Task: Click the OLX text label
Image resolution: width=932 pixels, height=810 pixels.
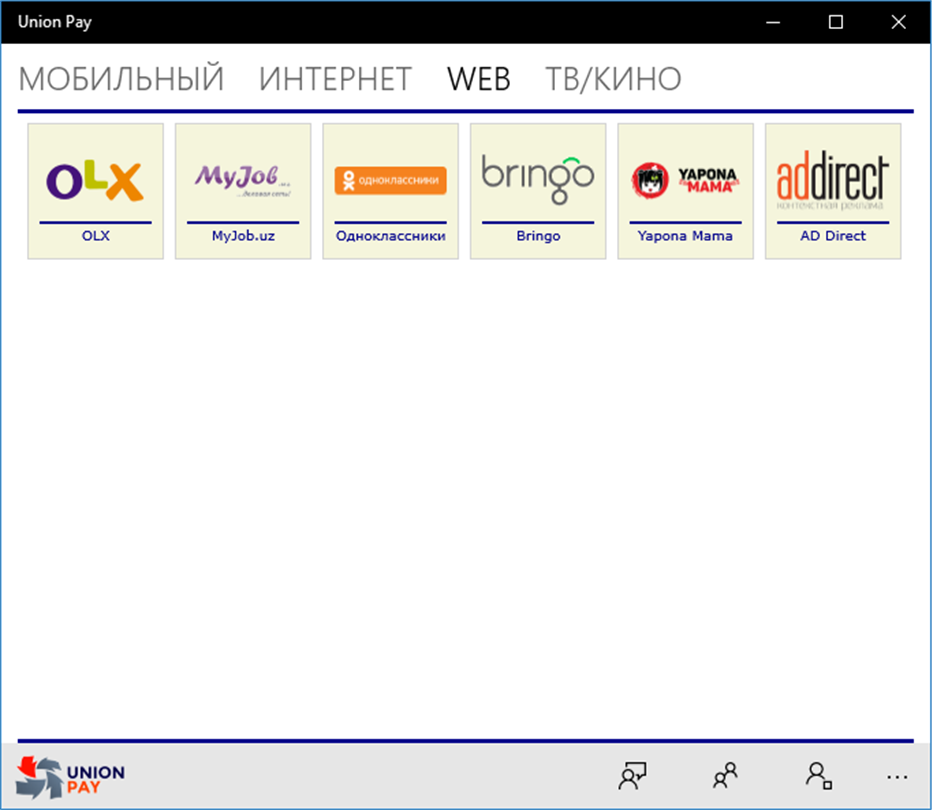Action: 96,236
